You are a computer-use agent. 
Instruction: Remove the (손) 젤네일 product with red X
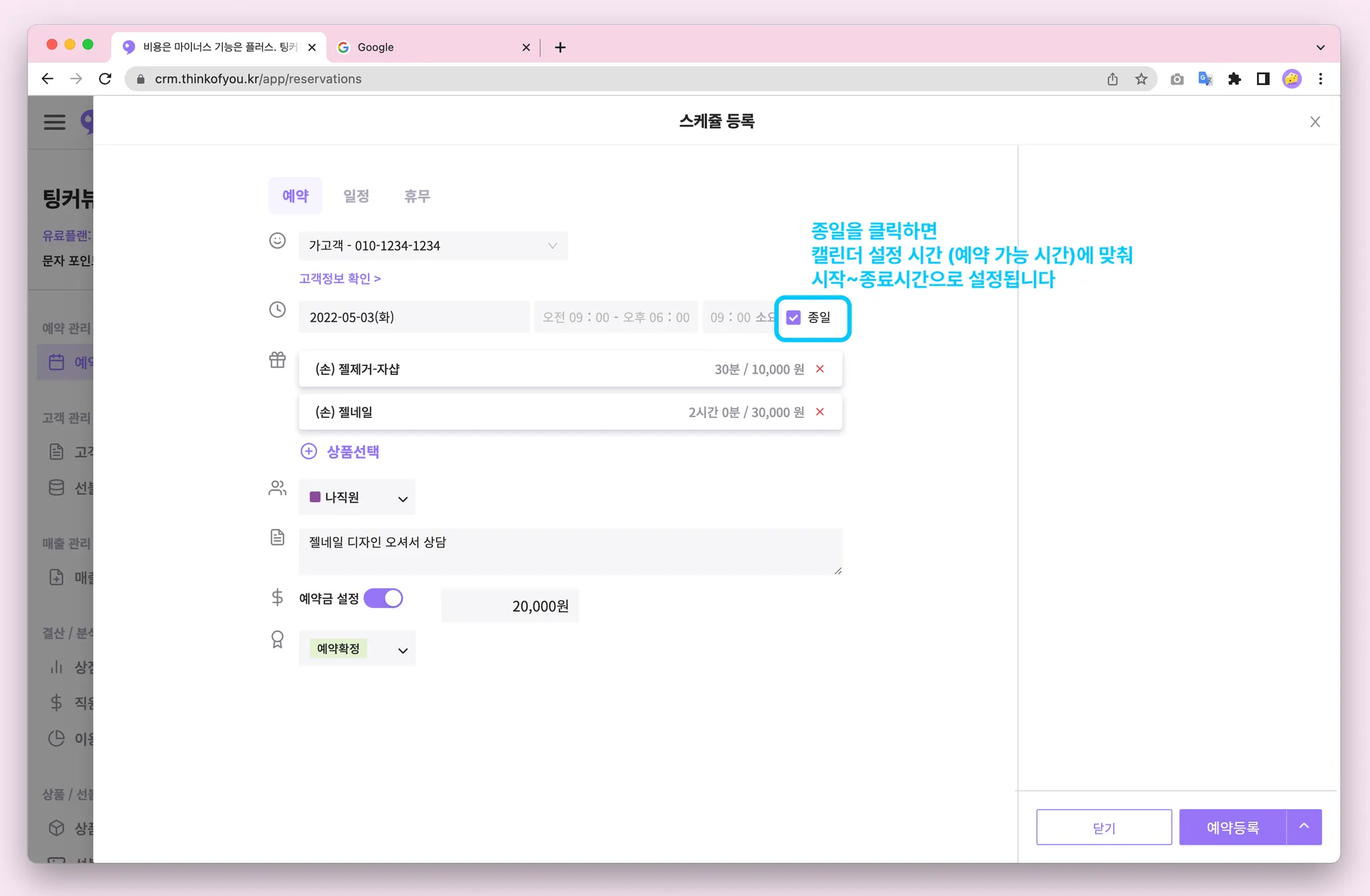pyautogui.click(x=819, y=412)
